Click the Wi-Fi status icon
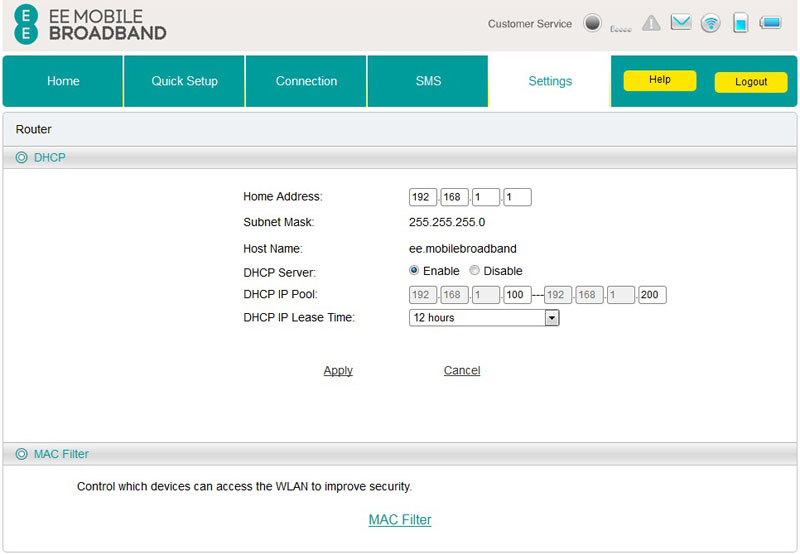 [710, 23]
